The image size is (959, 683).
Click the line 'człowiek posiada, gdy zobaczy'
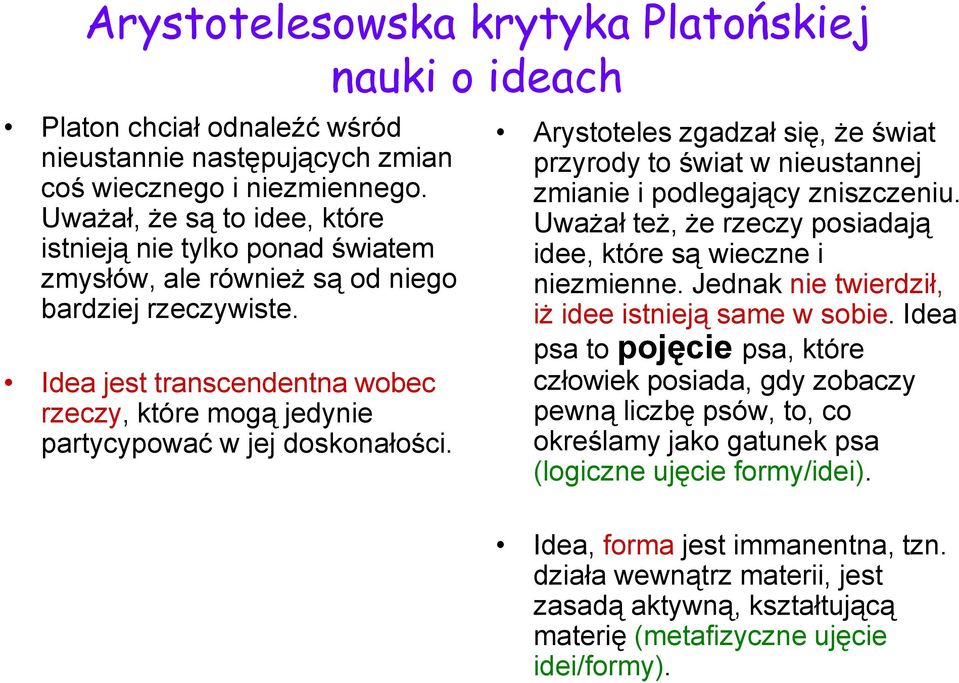pyautogui.click(x=724, y=382)
